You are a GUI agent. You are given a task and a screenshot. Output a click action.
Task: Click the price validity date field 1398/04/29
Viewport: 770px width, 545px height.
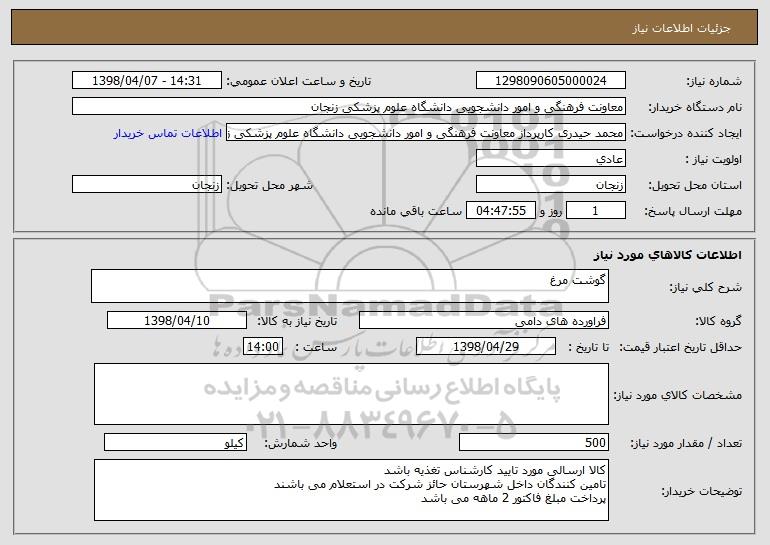coord(486,347)
